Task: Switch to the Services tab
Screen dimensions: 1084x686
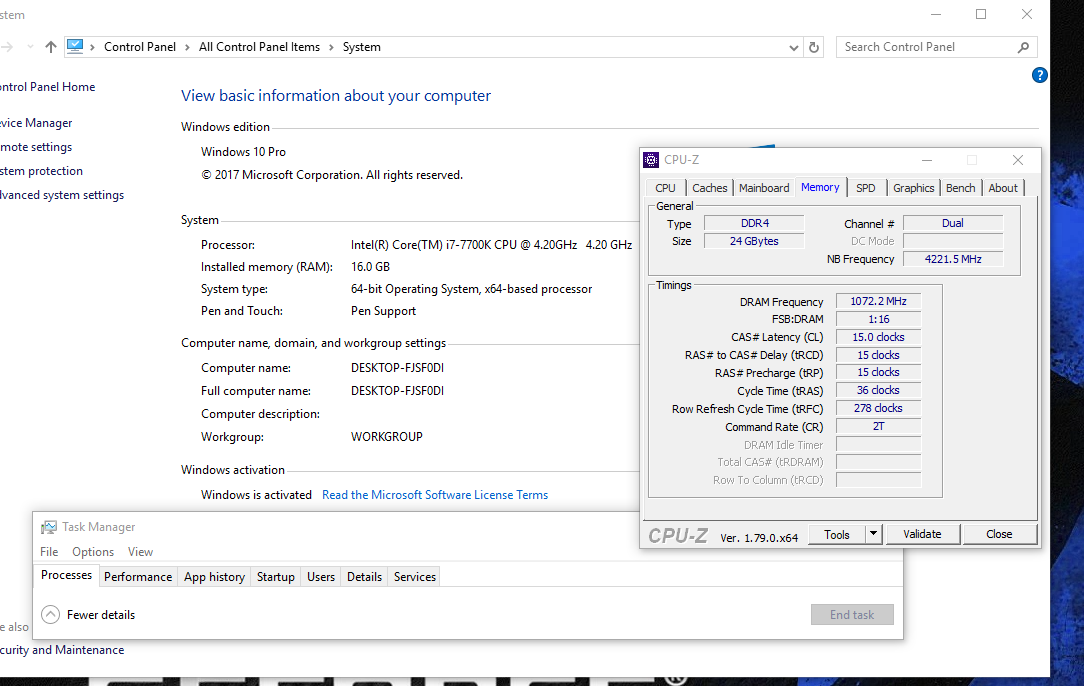Action: tap(415, 577)
